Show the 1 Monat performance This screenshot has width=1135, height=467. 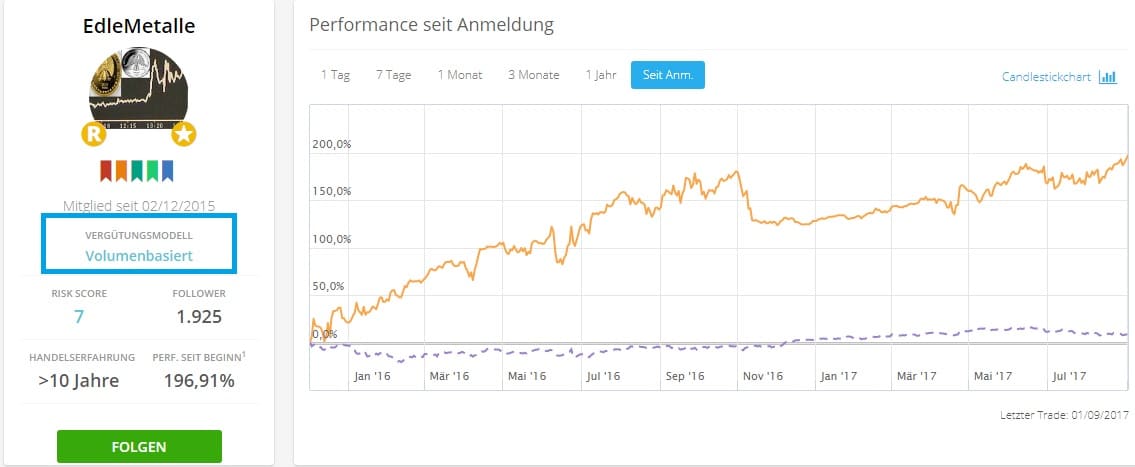pos(460,75)
